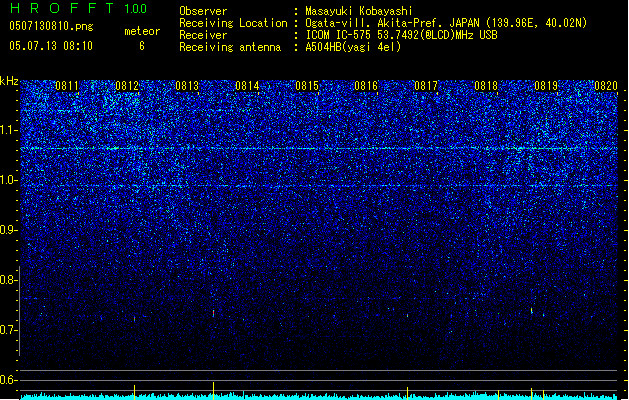Click the version number 1.0.0
This screenshot has width=629, height=400.
pyautogui.click(x=136, y=9)
